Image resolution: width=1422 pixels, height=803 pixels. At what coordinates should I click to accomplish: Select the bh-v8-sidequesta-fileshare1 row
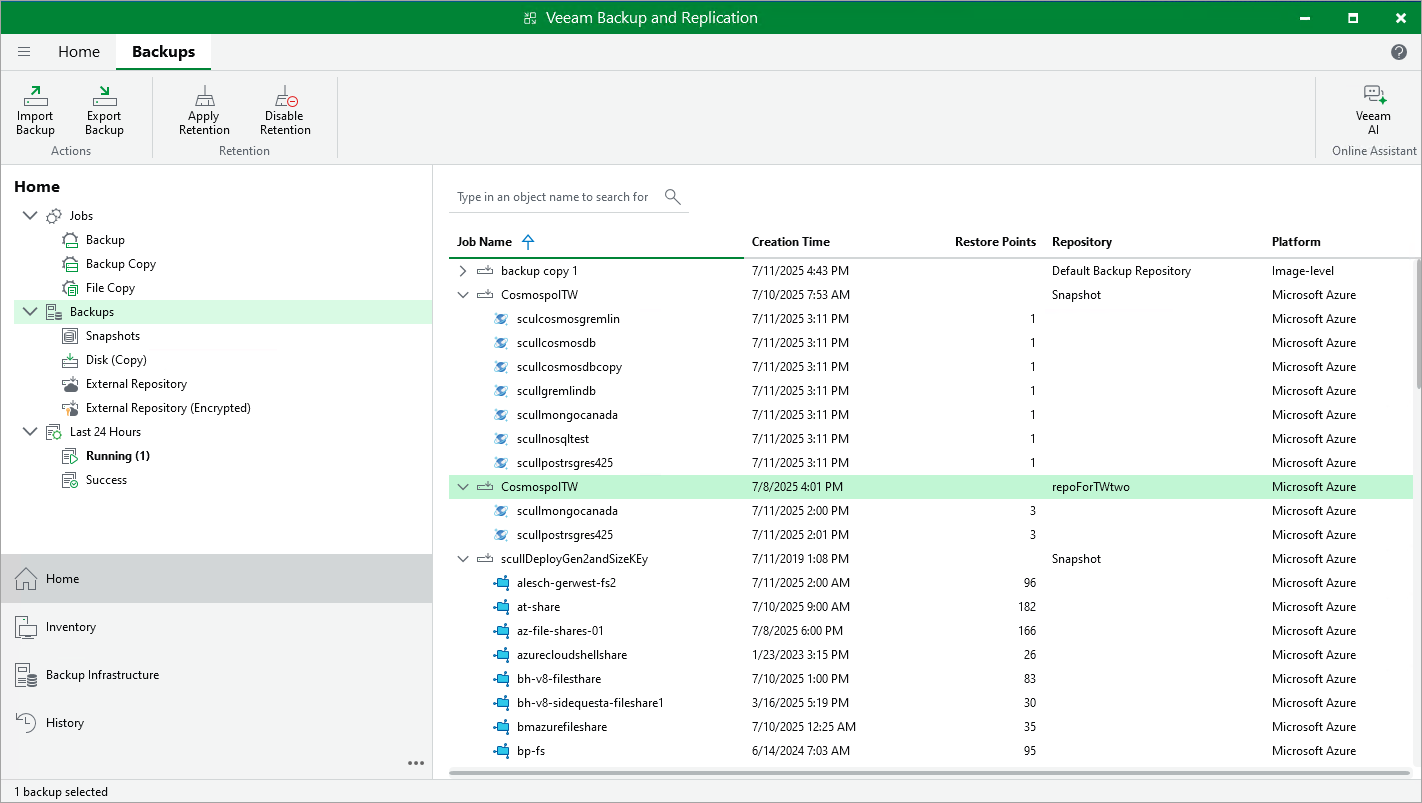click(930, 703)
